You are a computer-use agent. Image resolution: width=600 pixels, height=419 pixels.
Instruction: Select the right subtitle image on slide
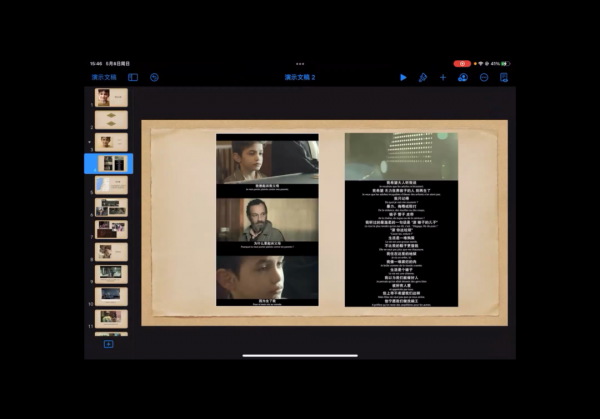pyautogui.click(x=401, y=219)
